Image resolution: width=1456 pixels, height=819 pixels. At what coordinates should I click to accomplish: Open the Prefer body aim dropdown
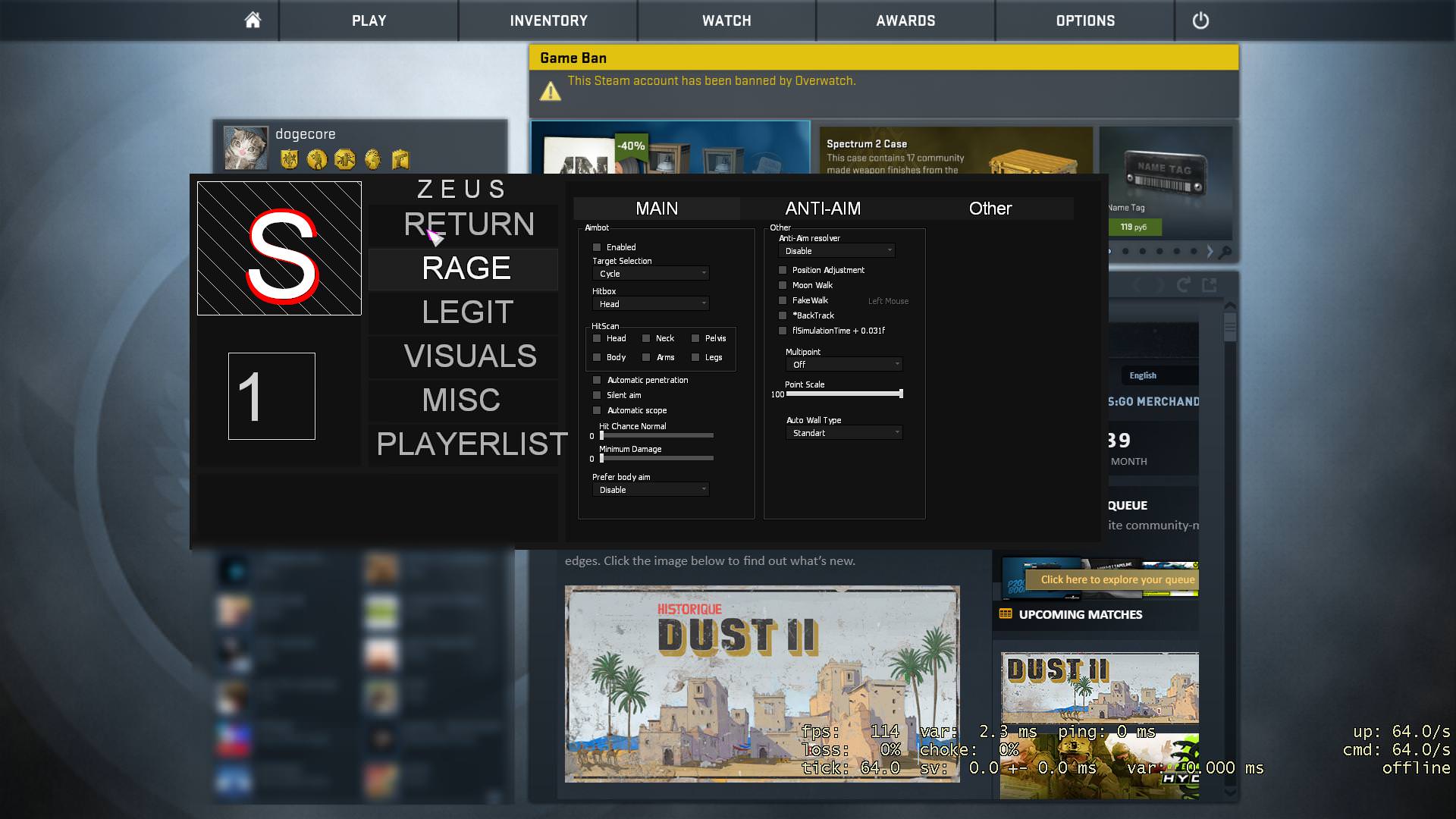click(x=651, y=490)
